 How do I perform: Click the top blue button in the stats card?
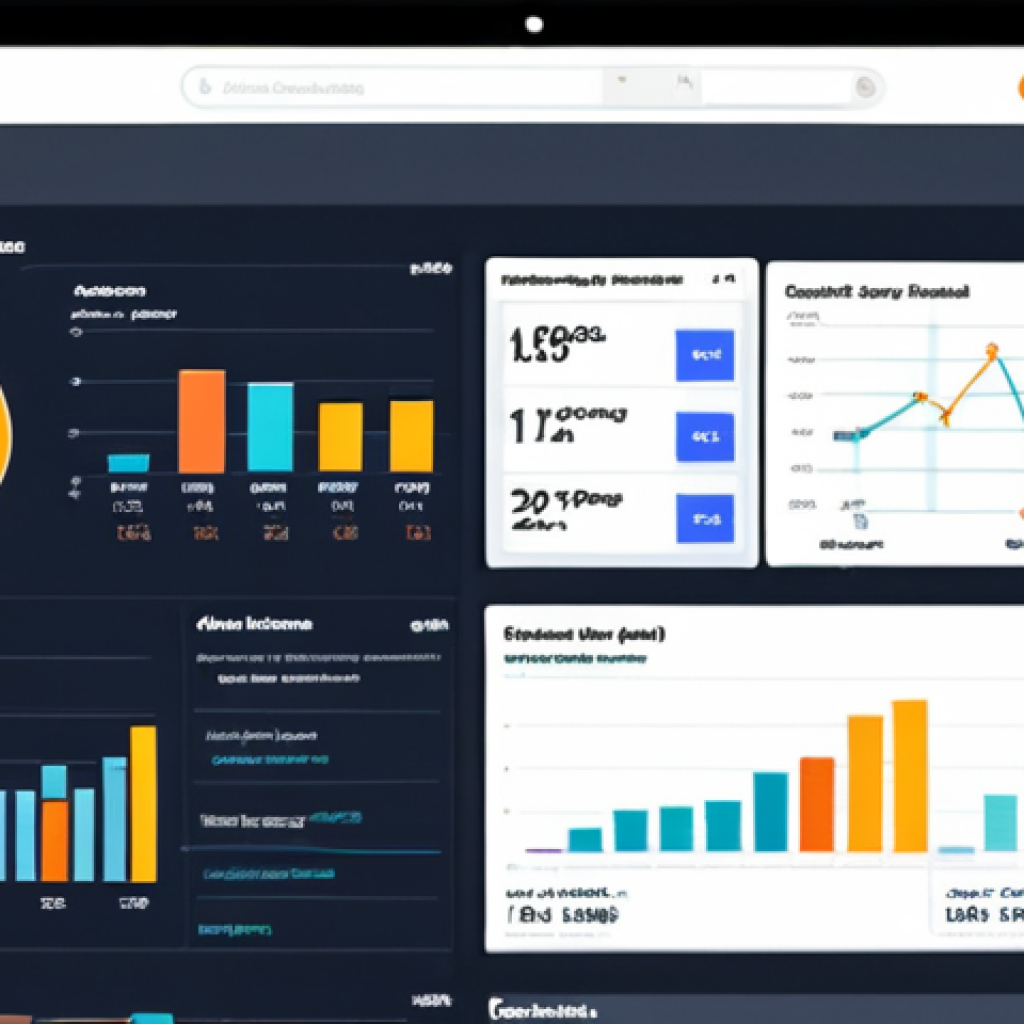(705, 355)
